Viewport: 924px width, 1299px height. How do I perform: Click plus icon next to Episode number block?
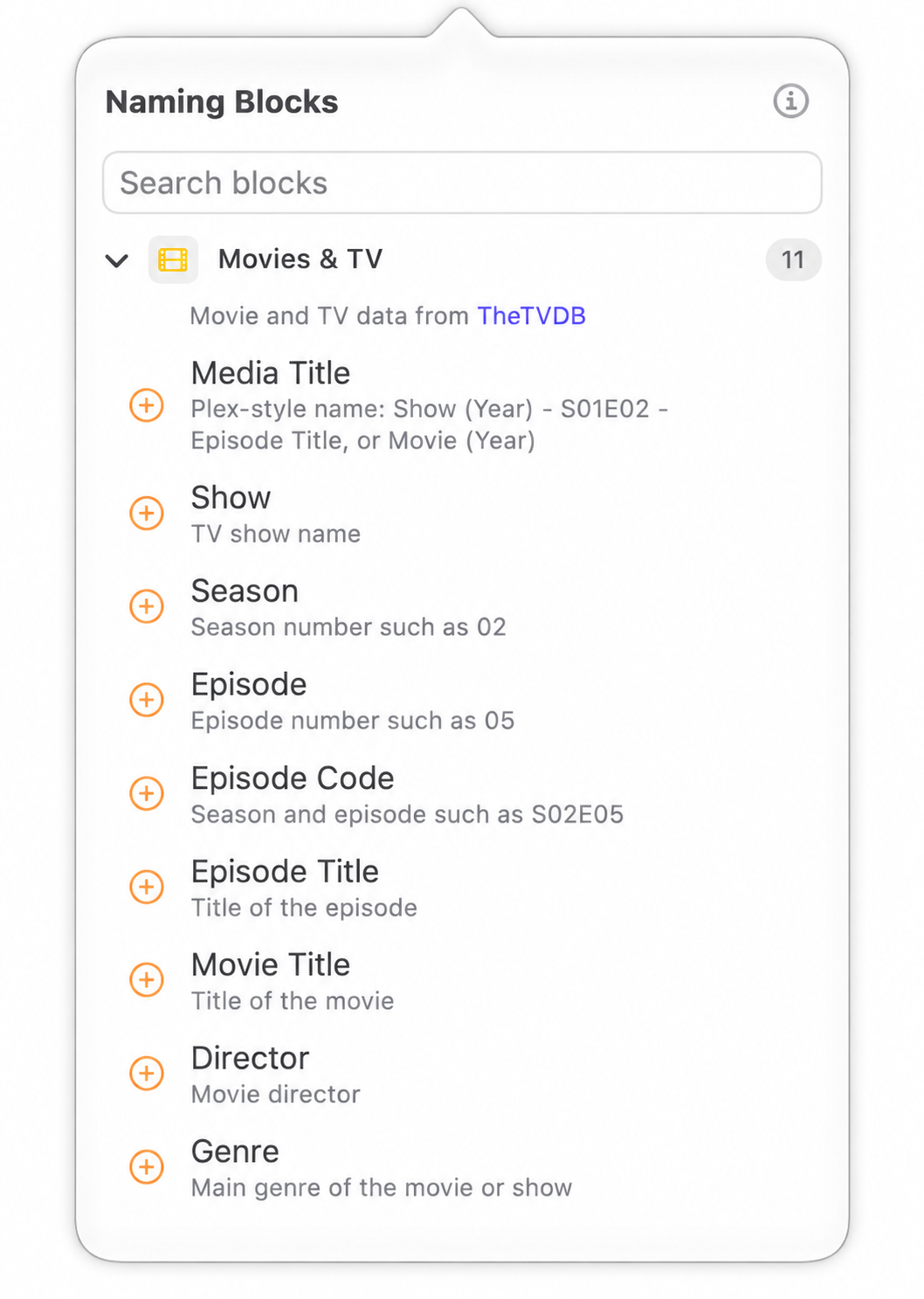[147, 700]
